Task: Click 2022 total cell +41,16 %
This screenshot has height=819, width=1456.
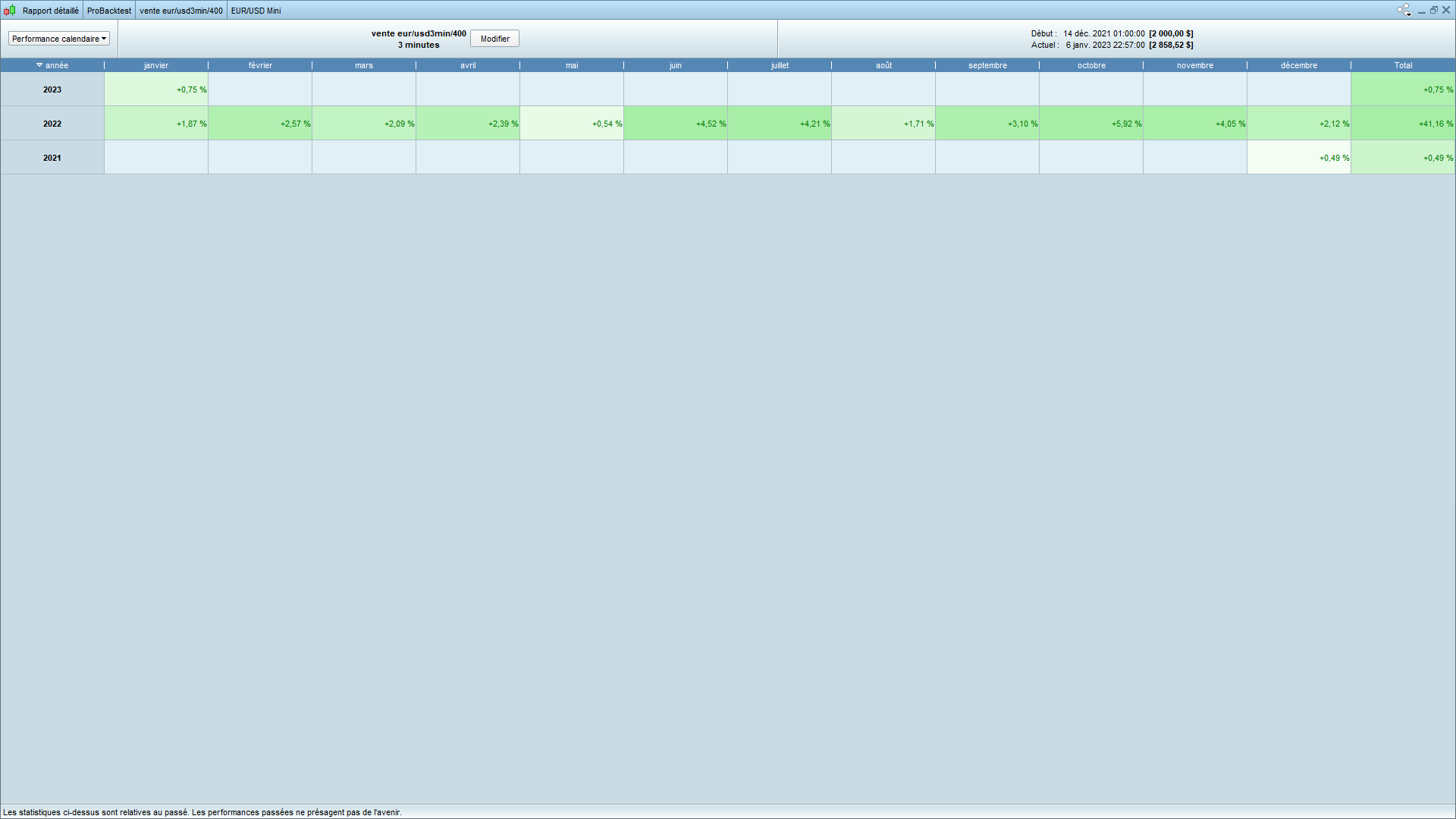Action: (1403, 124)
